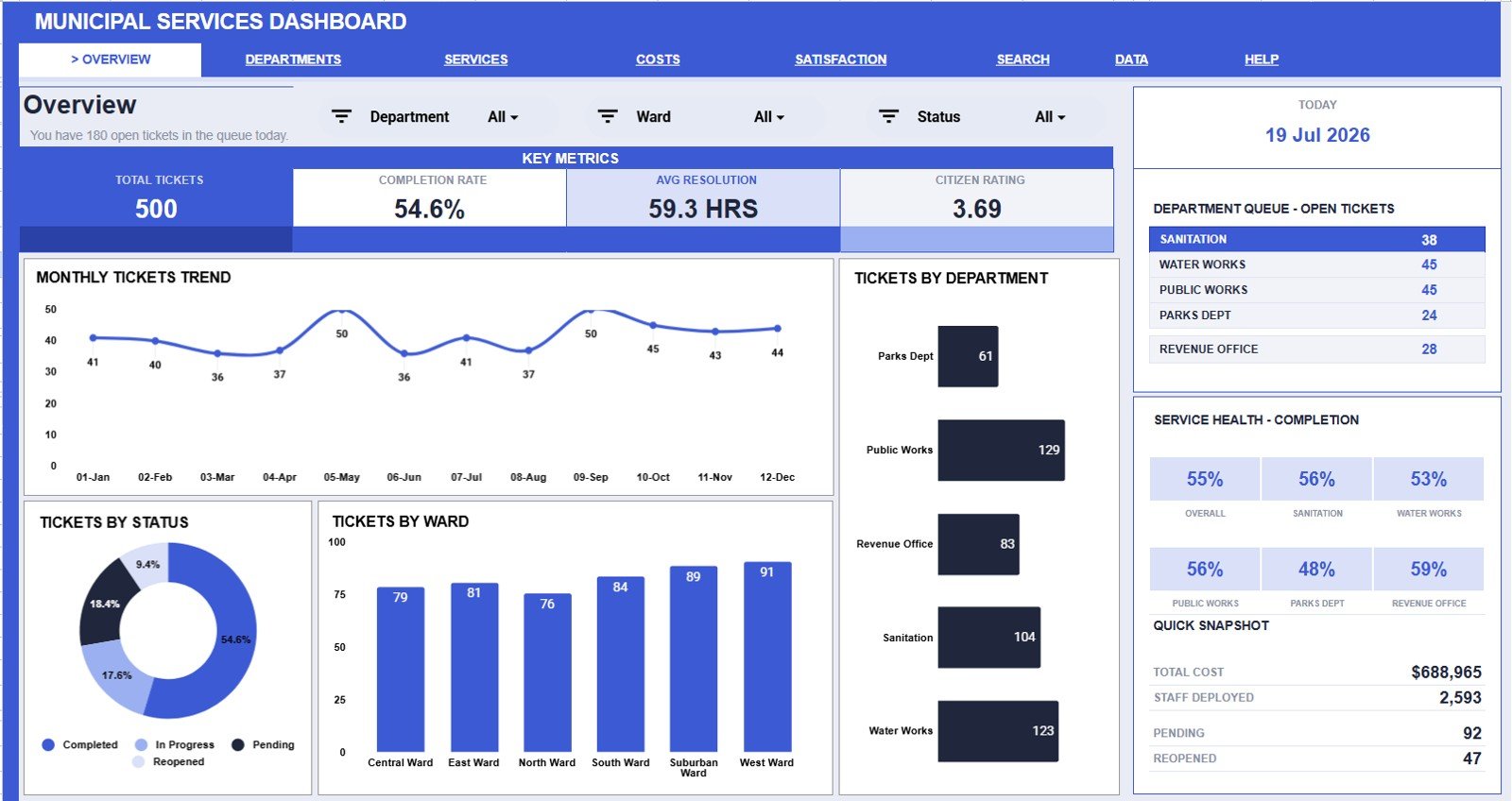The width and height of the screenshot is (1512, 801).
Task: Click the South Ward bar
Action: pyautogui.click(x=621, y=664)
